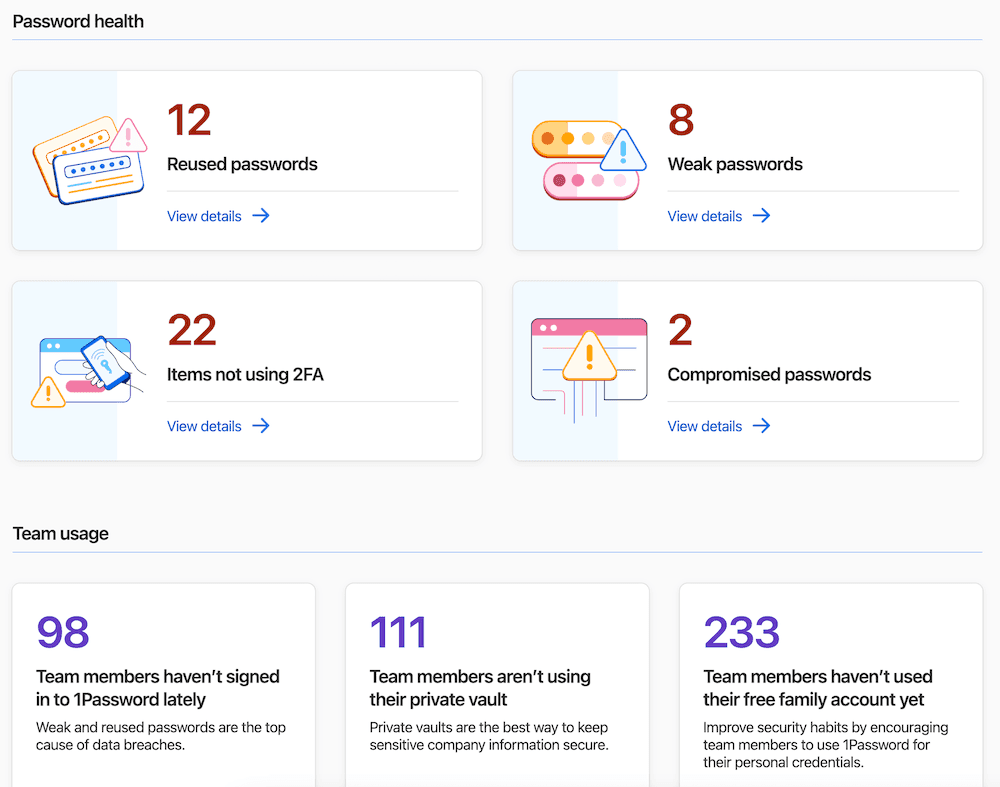Viewport: 1000px width, 787px height.
Task: Open View details for Reused passwords
Action: (204, 216)
